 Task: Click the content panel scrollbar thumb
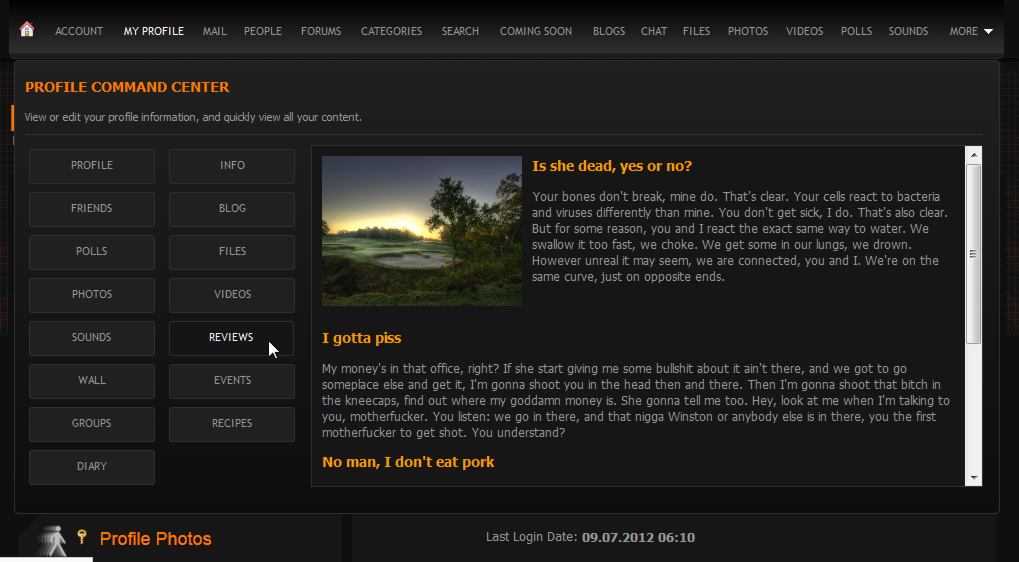[973, 254]
